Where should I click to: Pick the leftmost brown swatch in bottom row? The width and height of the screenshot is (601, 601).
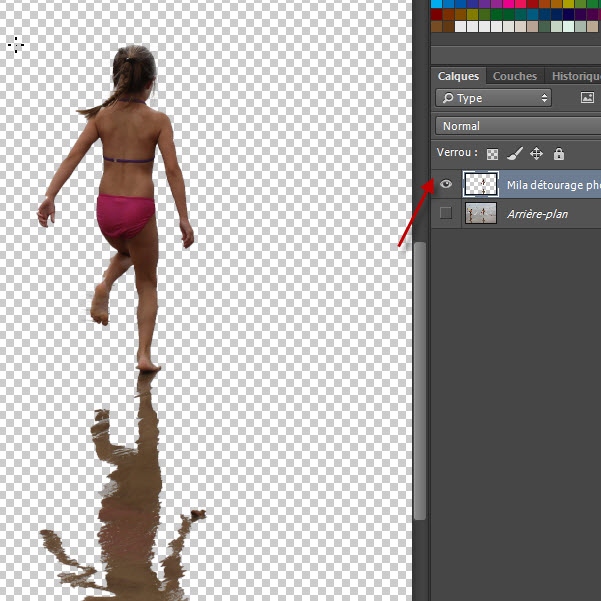[x=436, y=27]
